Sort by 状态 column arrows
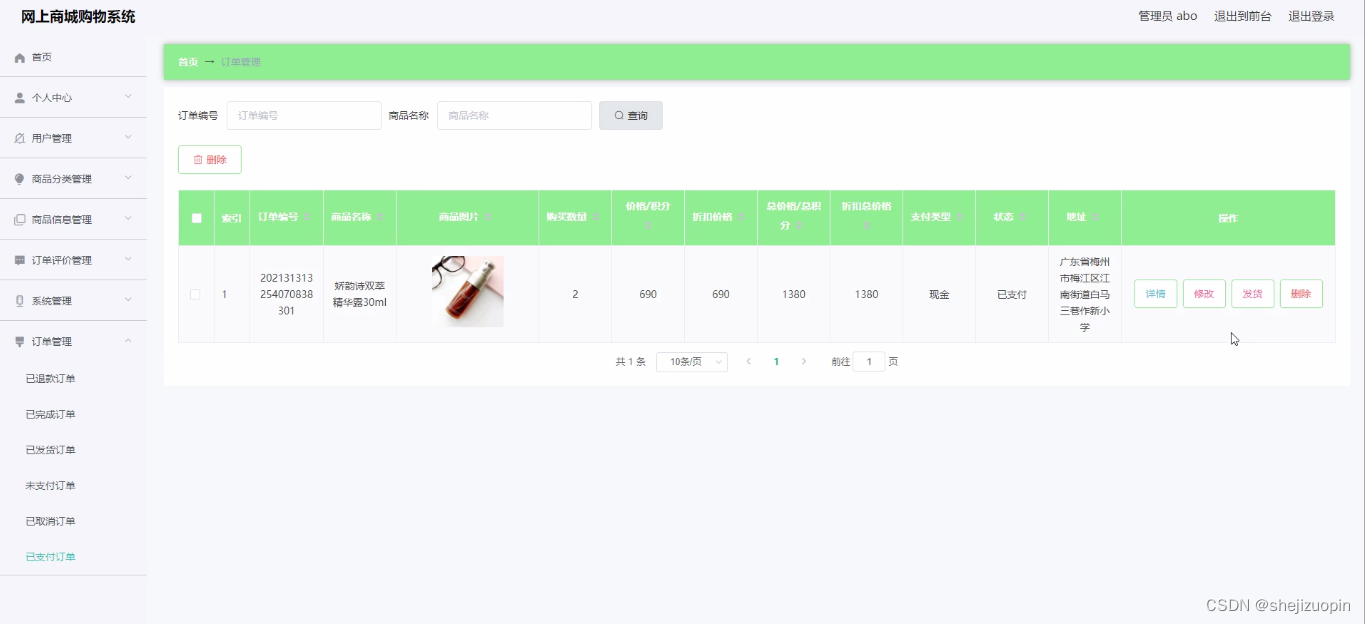 [x=1024, y=218]
